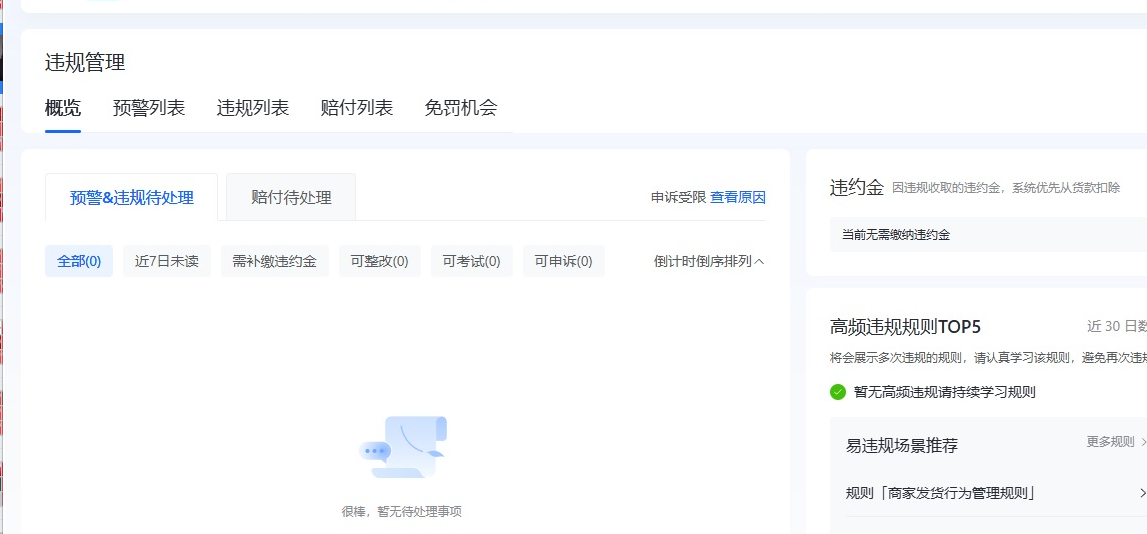Open the 赔付列表 tab
Viewport: 1147px width, 534px height.
click(357, 108)
